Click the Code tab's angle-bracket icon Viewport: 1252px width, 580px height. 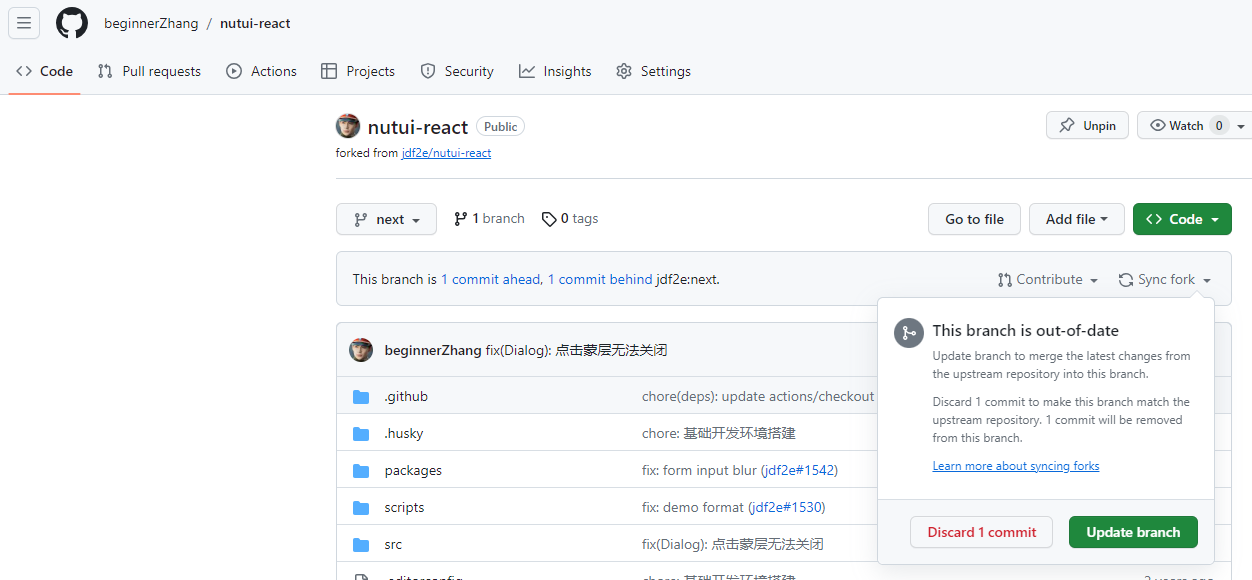click(x=24, y=71)
